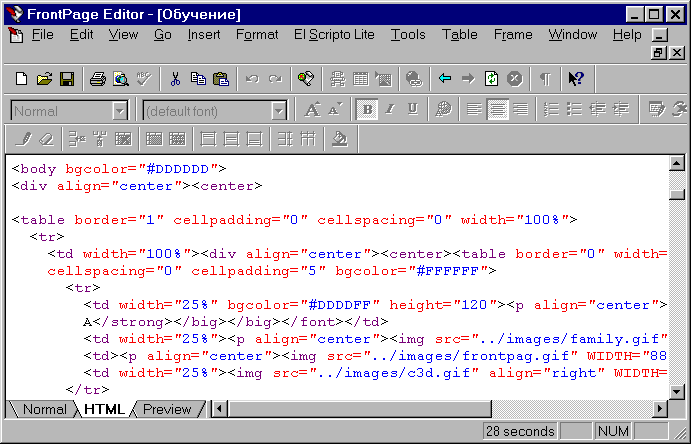Print the page with the printer icon
691x444 pixels.
pyautogui.click(x=98, y=78)
